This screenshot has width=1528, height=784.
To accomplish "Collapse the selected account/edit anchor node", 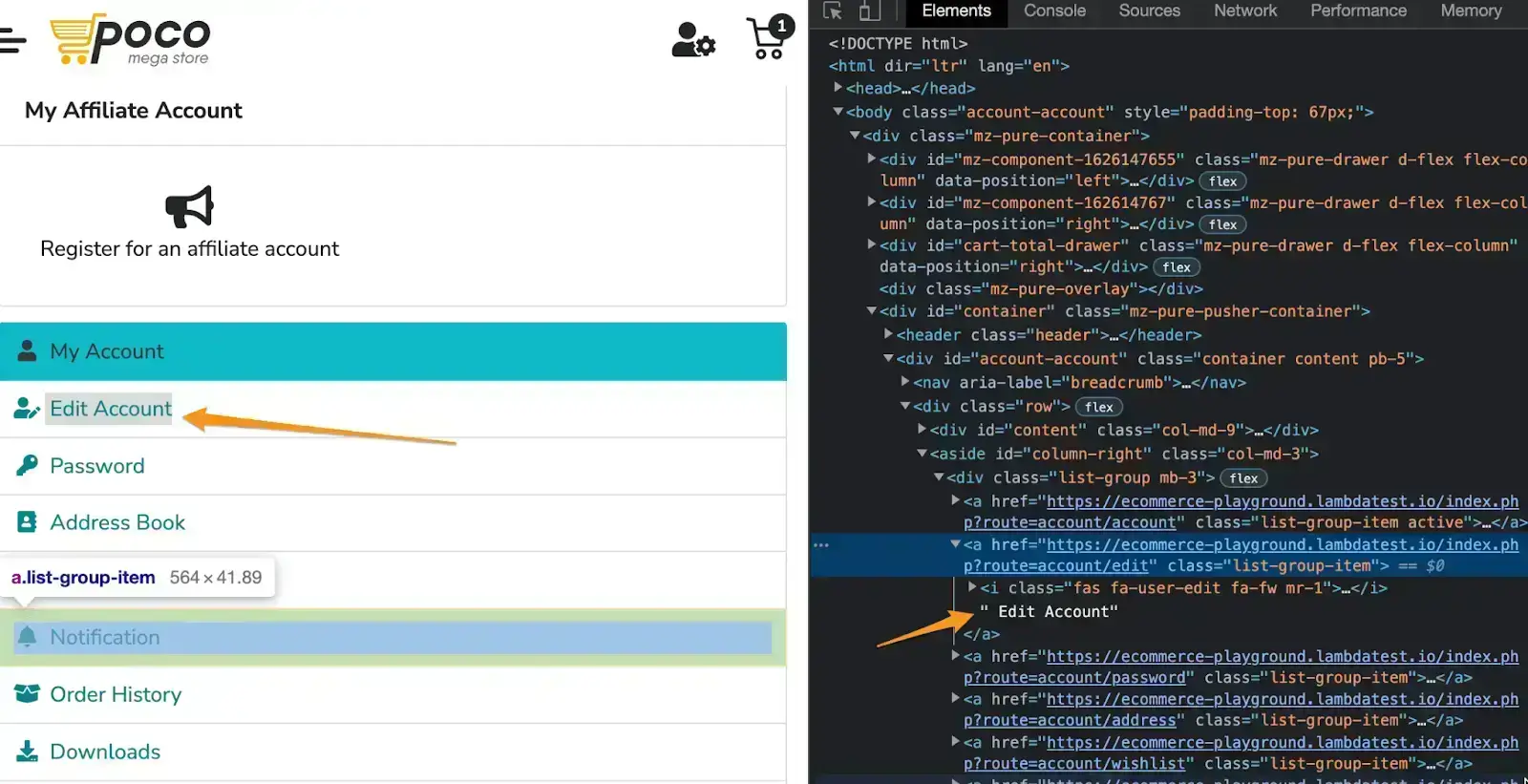I will pos(955,543).
